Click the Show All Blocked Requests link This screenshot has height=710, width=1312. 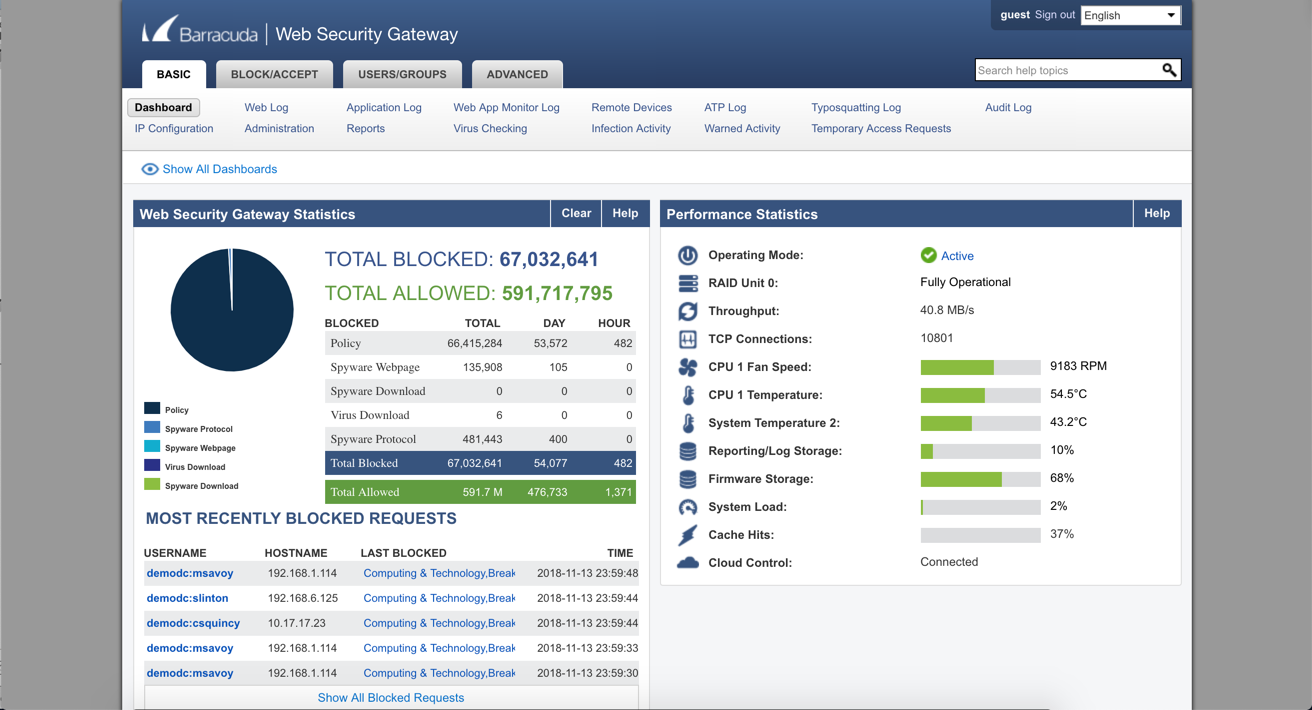click(391, 697)
